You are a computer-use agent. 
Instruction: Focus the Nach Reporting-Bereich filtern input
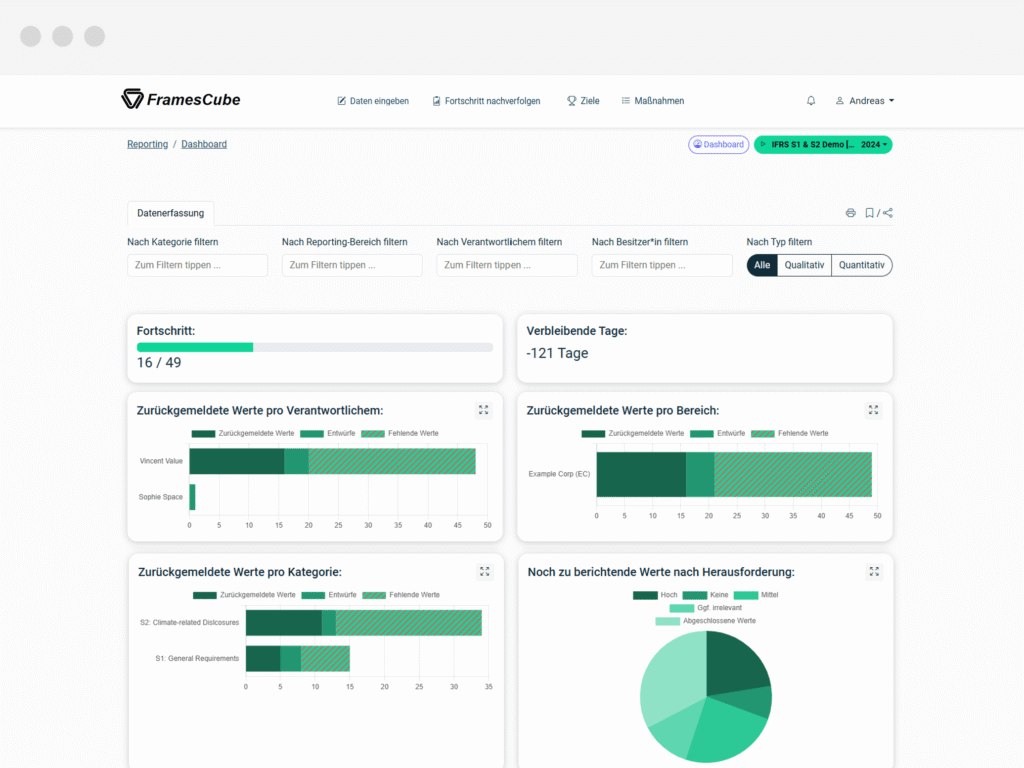(352, 265)
